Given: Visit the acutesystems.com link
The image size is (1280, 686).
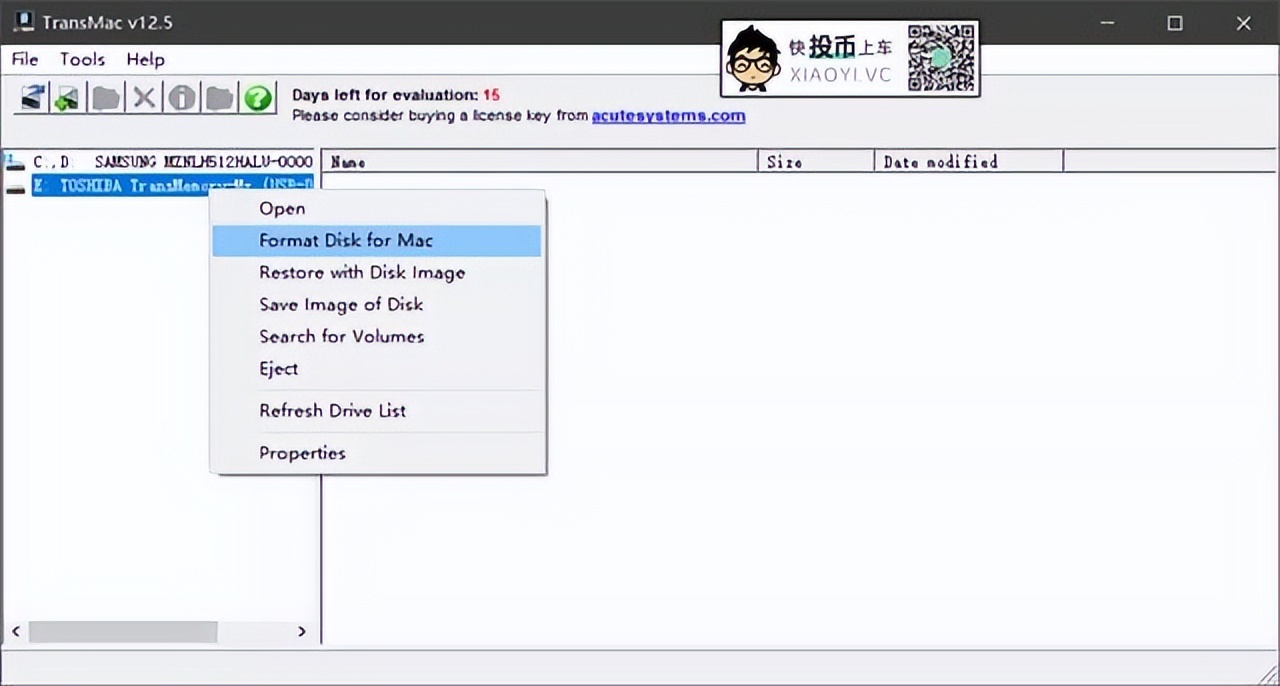Looking at the screenshot, I should tap(668, 116).
